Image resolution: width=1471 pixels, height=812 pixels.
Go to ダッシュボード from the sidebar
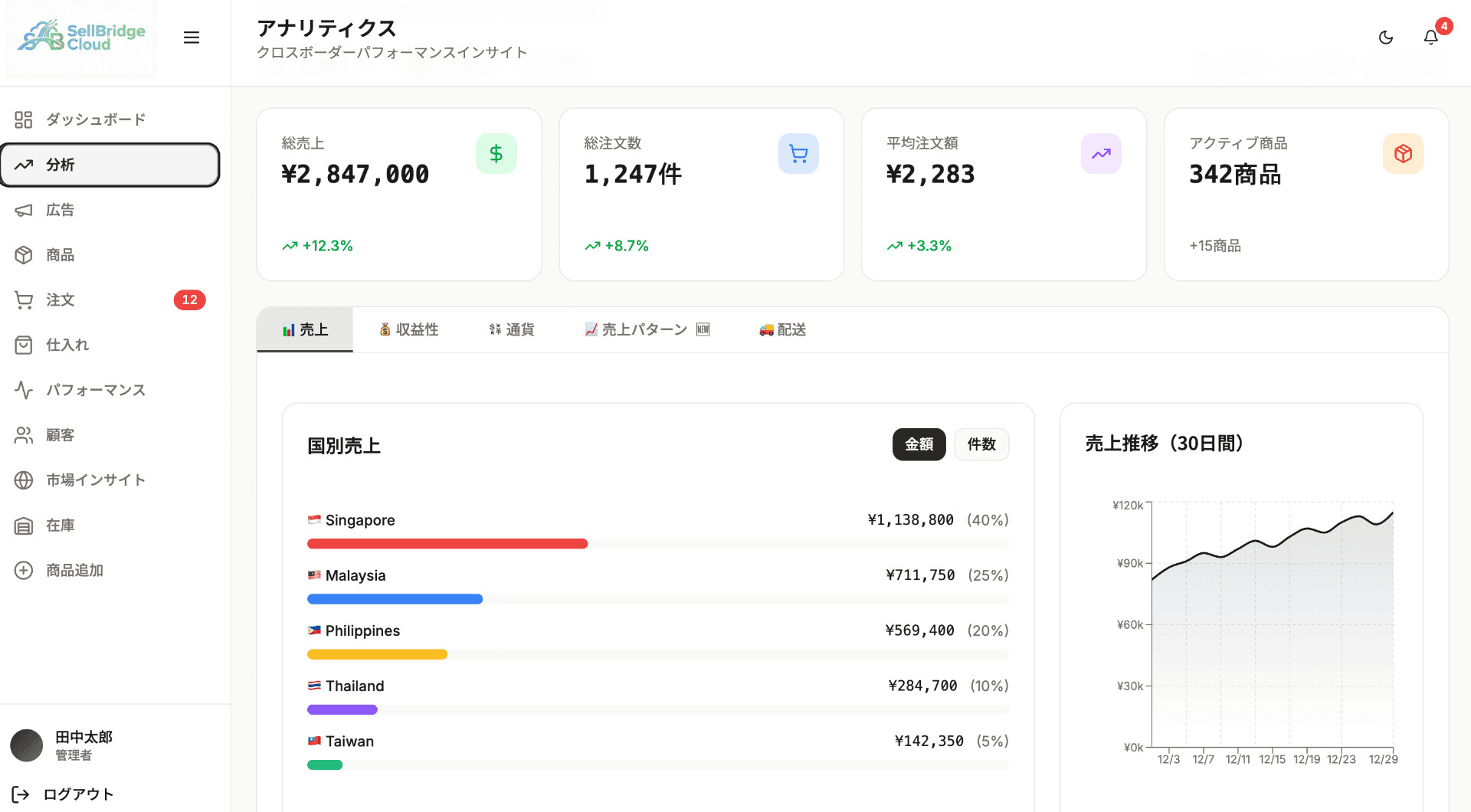[x=94, y=119]
